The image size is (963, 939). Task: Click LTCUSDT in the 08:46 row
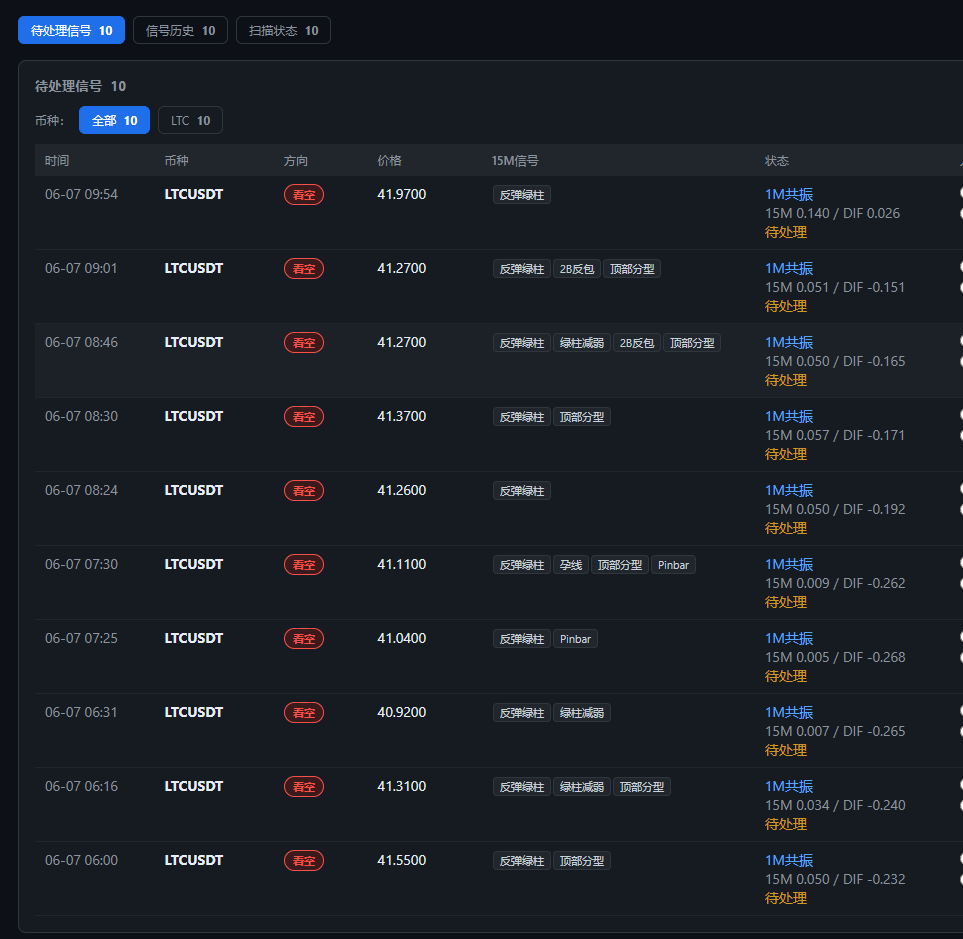[193, 343]
